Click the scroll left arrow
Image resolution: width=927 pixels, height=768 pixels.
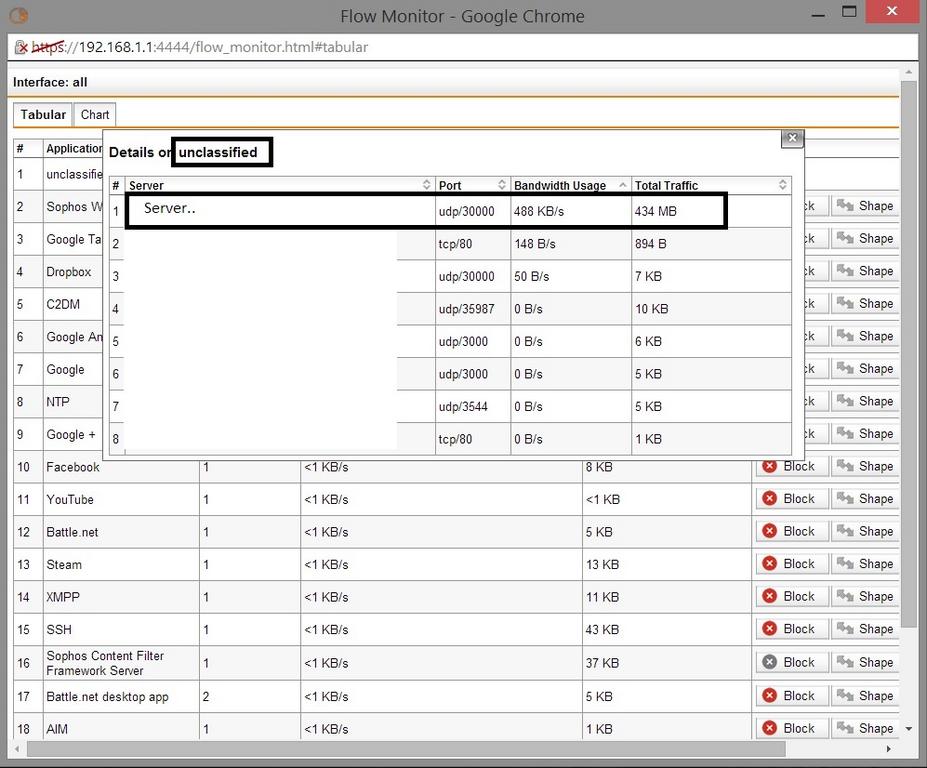(x=17, y=748)
